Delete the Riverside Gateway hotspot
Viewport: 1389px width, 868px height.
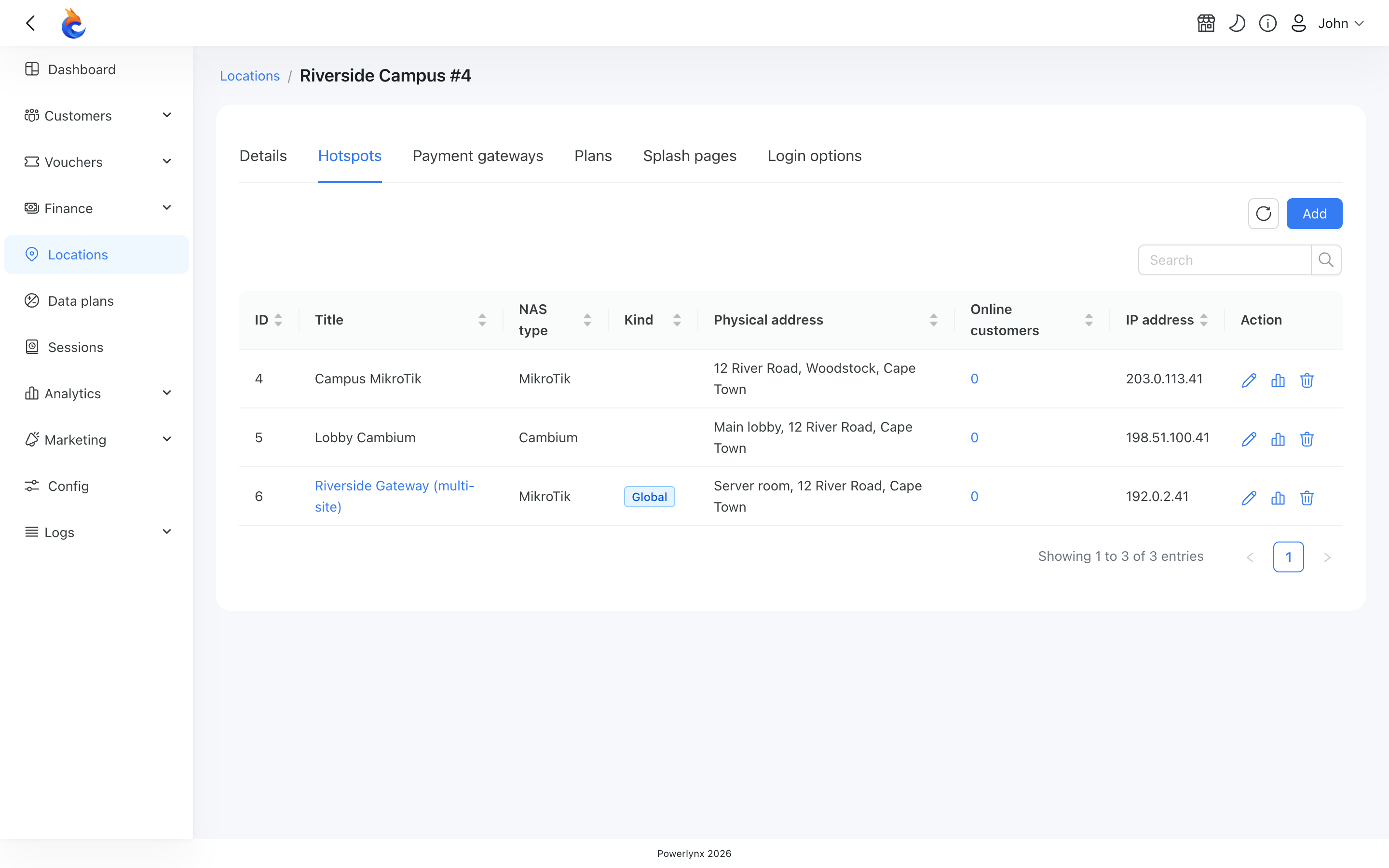pyautogui.click(x=1307, y=498)
